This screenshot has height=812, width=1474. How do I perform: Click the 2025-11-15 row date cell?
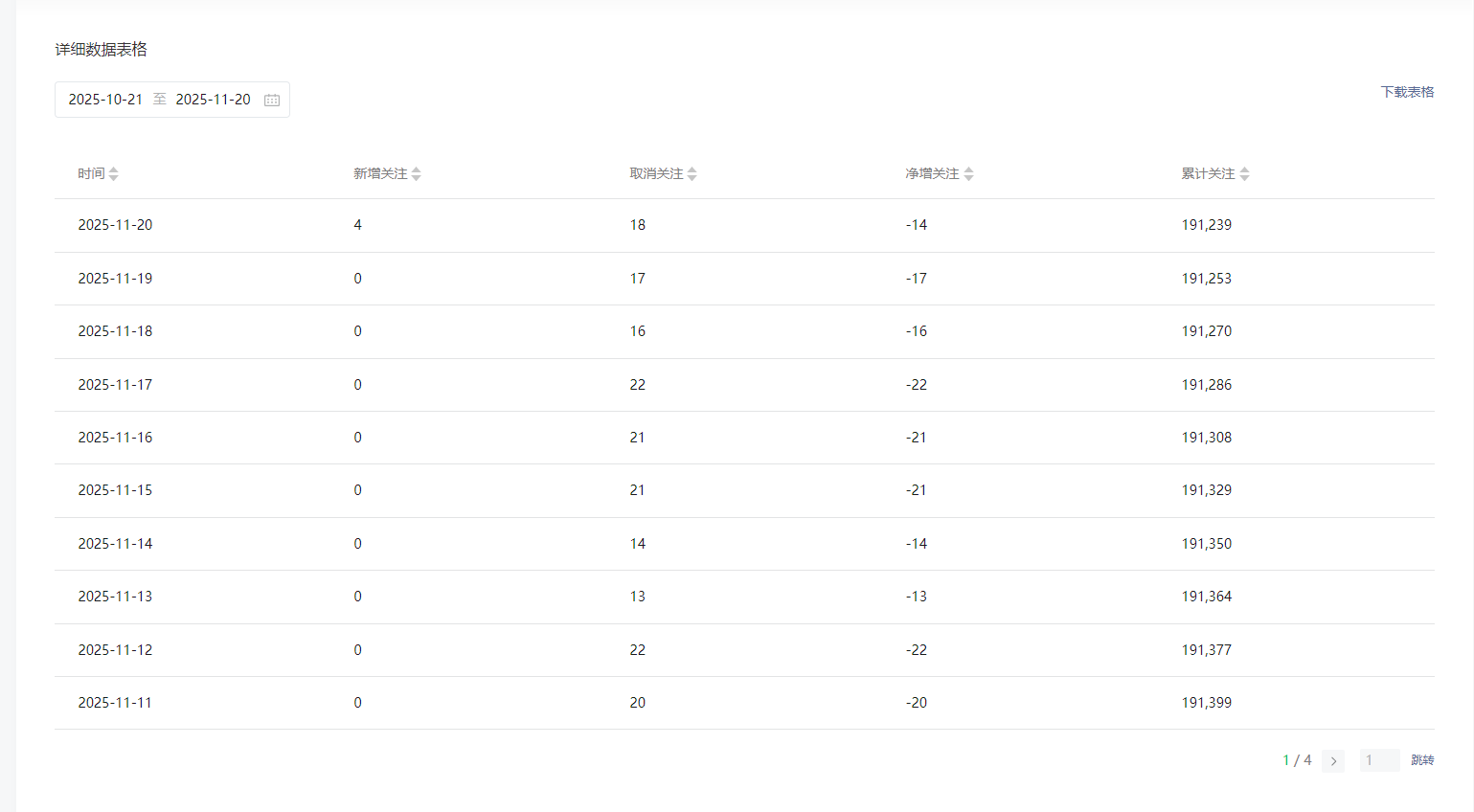pos(115,490)
